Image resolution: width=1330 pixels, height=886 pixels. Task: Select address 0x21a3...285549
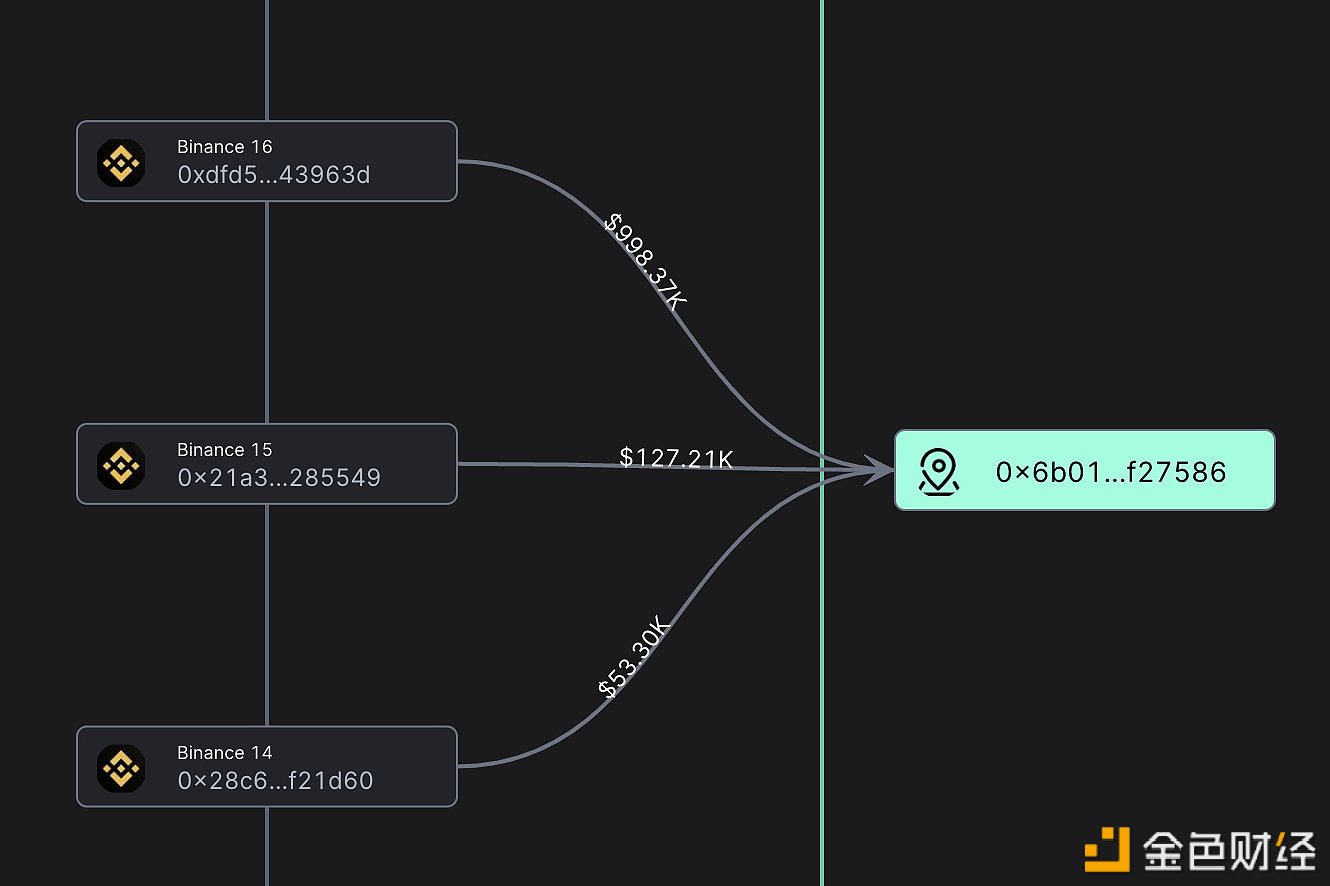[x=279, y=478]
